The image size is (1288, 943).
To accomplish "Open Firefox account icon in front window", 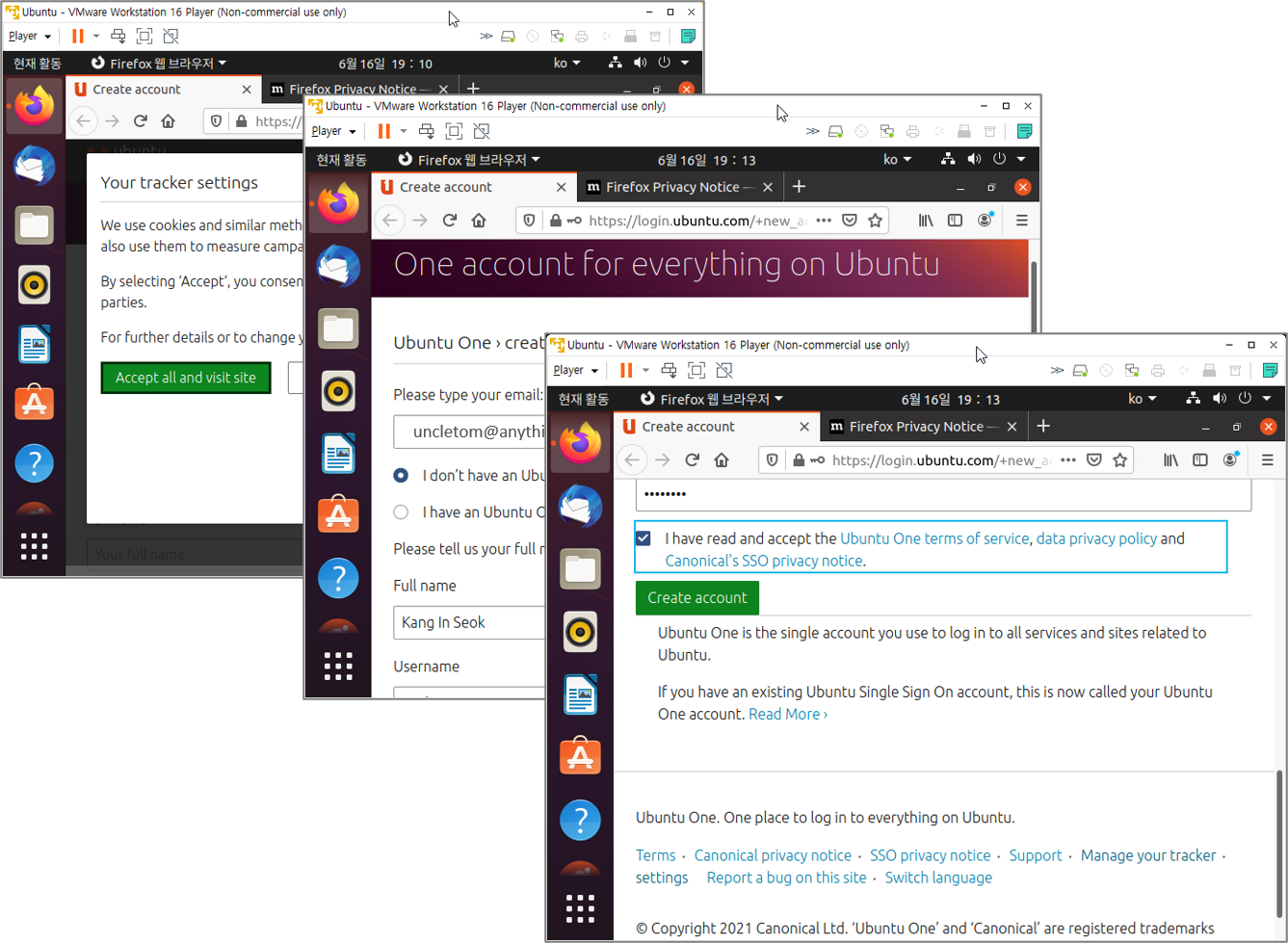I will click(1230, 460).
